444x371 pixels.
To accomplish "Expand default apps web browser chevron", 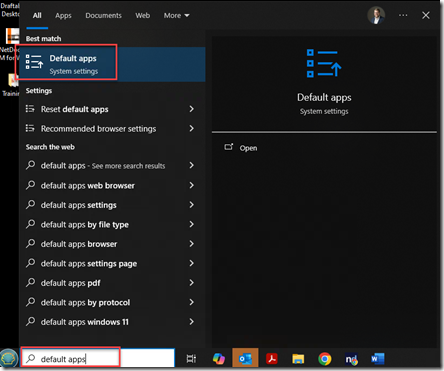I will pyautogui.click(x=191, y=185).
